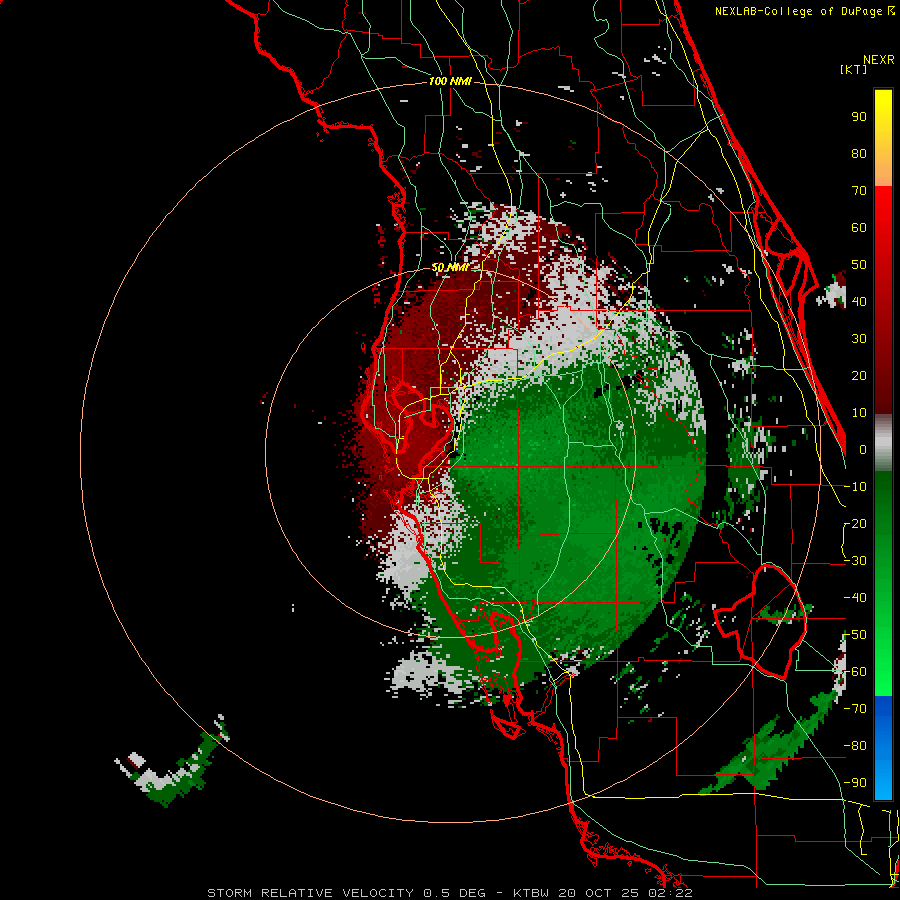The image size is (900, 900).
Task: Select the 100 NMI range ring label
Action: point(451,81)
